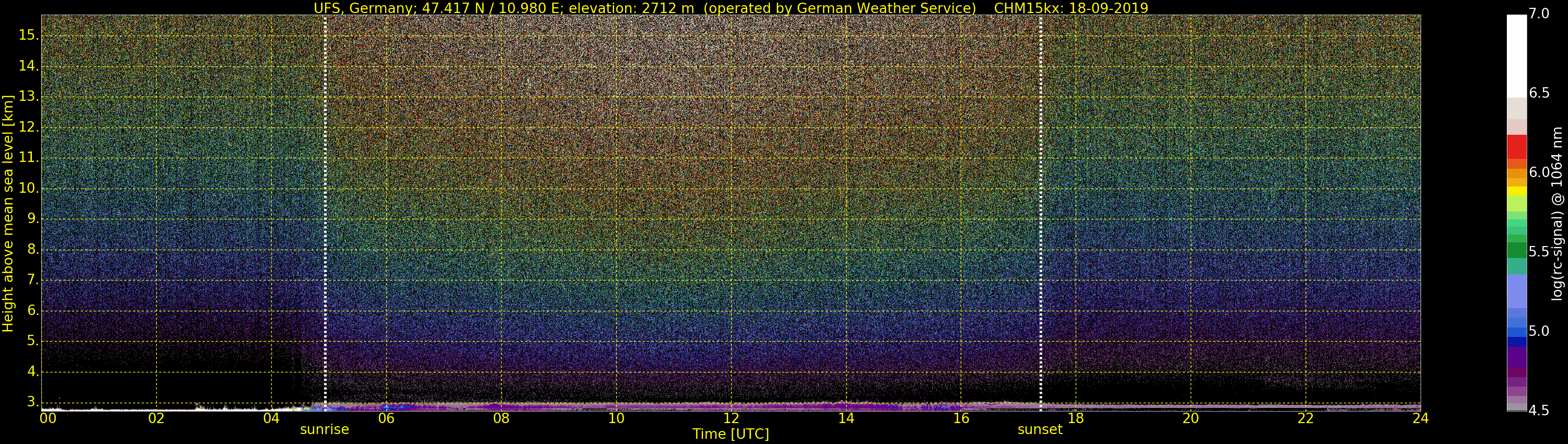Click the white dotted sunset line
1568x444 pixels.
(1041, 213)
